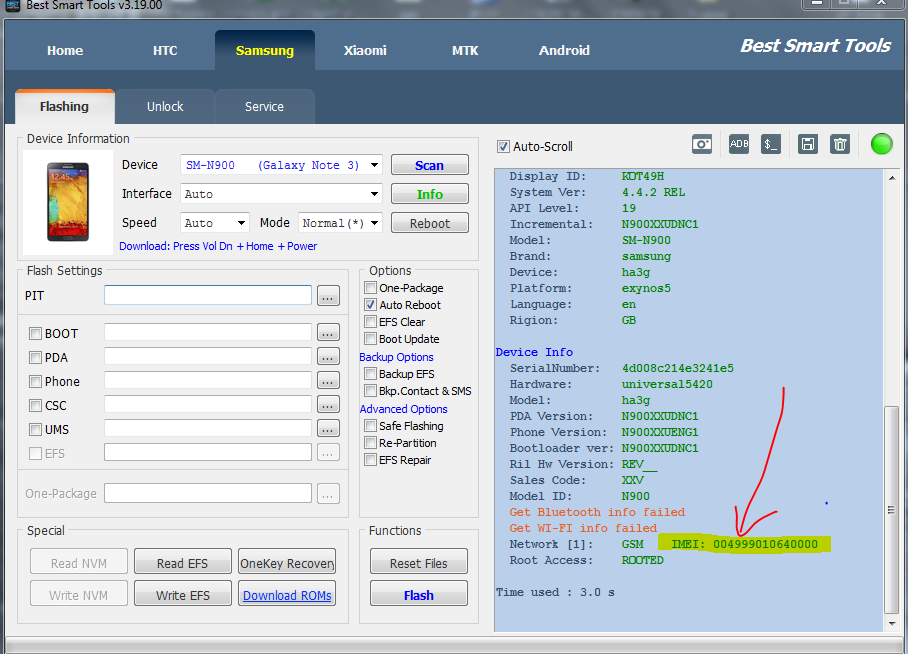The image size is (908, 654).
Task: Click the Galaxy Note 3 phone thumbnail
Action: [68, 202]
